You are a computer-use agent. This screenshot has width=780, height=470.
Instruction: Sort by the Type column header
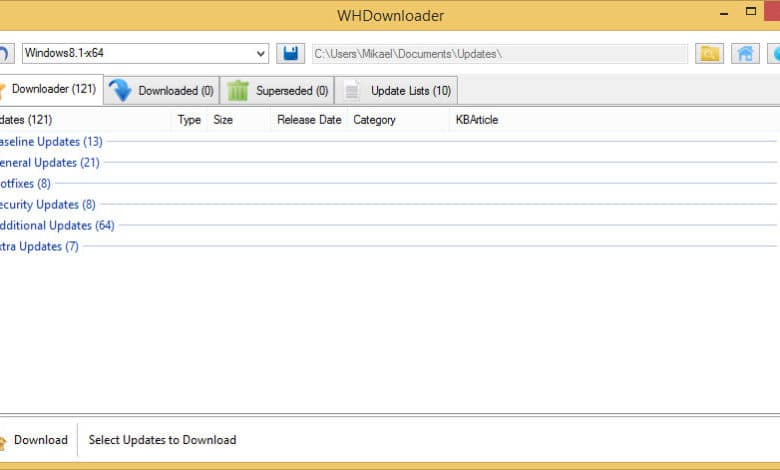point(189,120)
